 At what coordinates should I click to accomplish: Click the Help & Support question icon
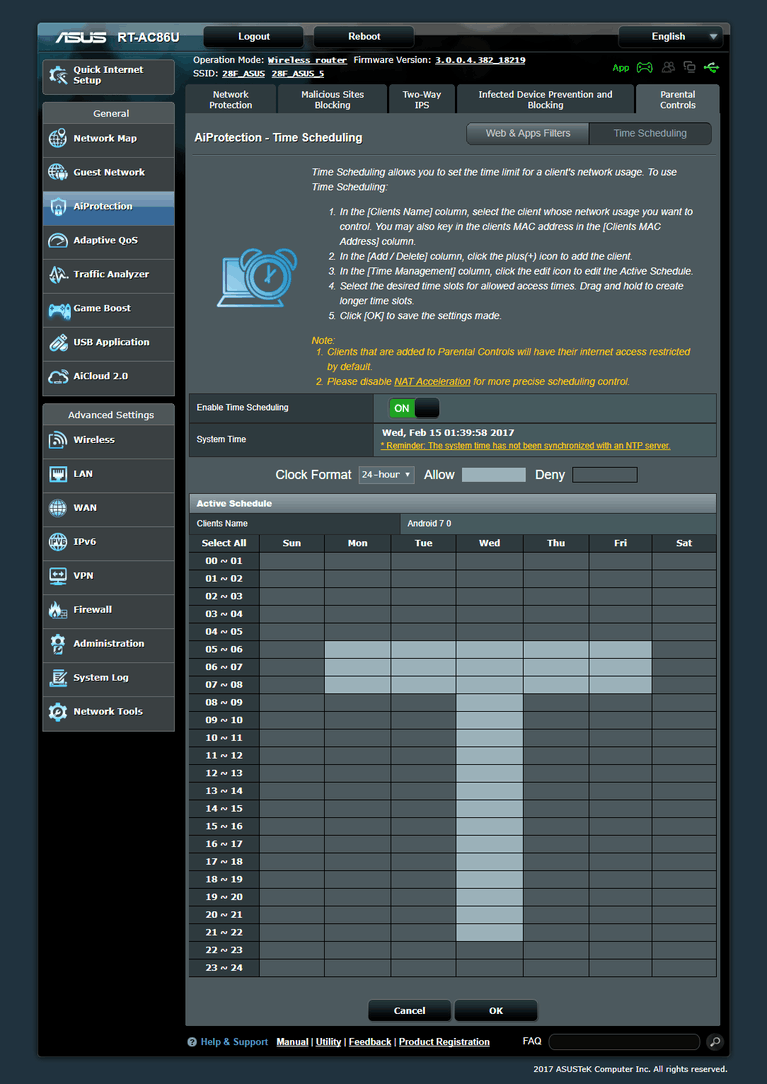(192, 1042)
